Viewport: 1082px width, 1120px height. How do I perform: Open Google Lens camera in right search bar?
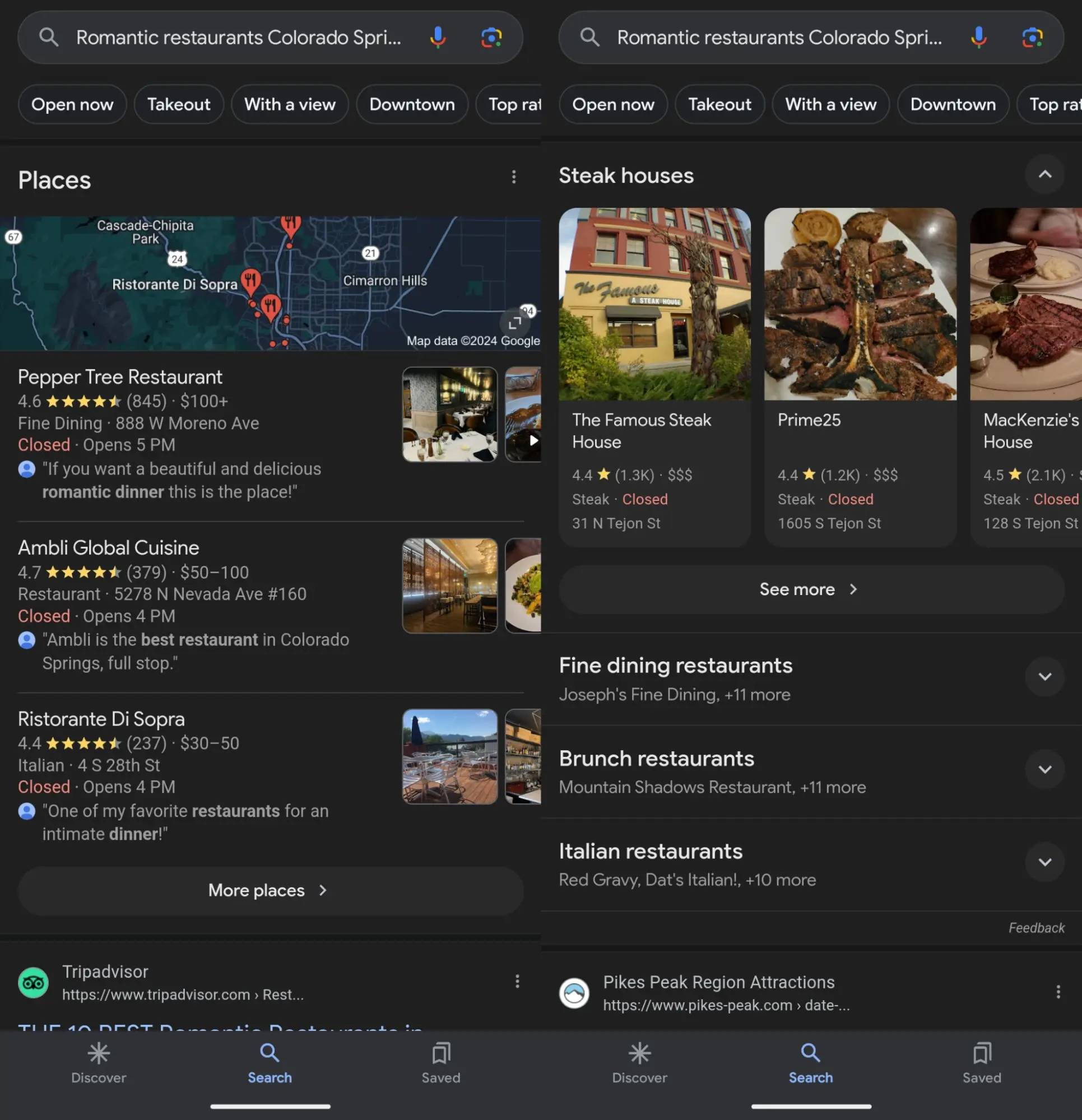[1032, 38]
